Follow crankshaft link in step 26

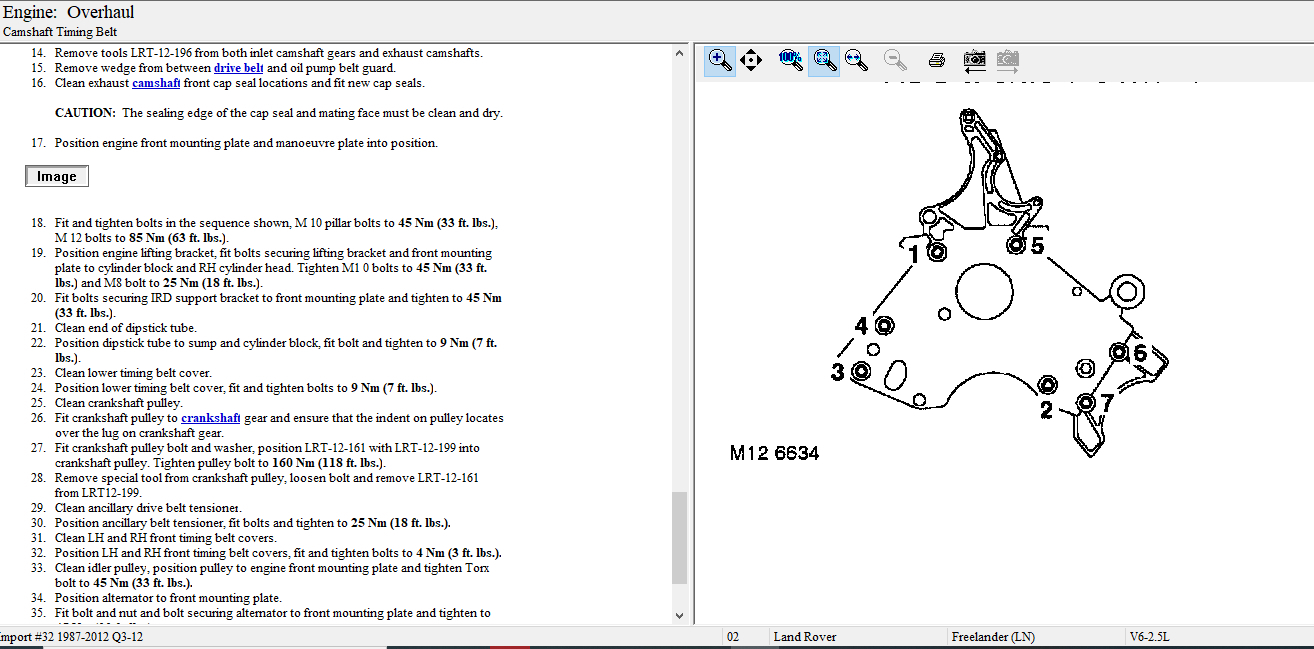pyautogui.click(x=210, y=418)
